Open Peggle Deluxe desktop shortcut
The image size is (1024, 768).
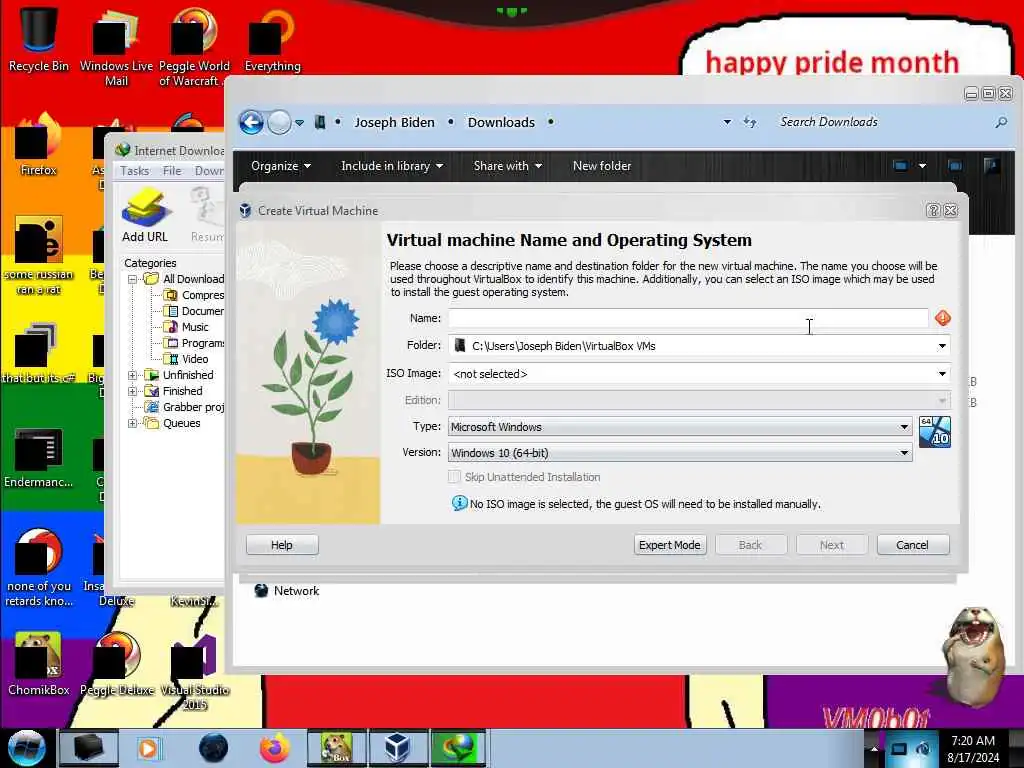point(117,664)
